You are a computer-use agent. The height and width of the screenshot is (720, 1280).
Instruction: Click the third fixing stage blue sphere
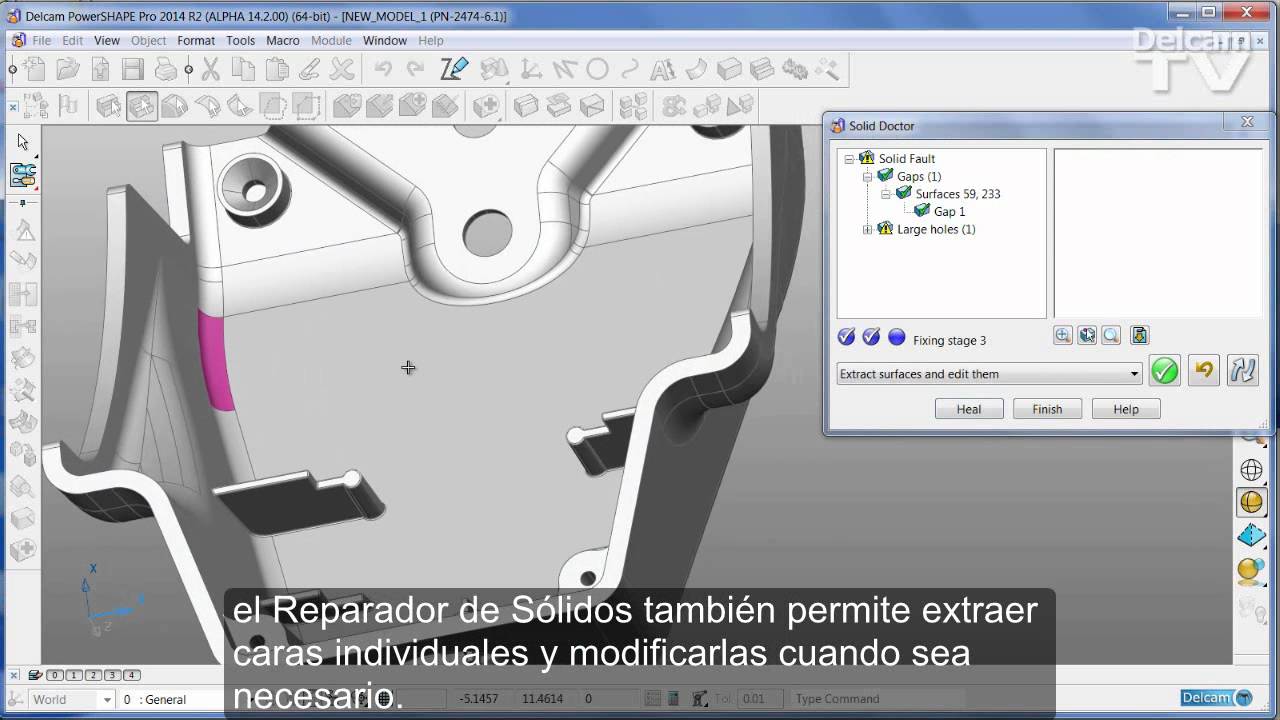click(896, 337)
